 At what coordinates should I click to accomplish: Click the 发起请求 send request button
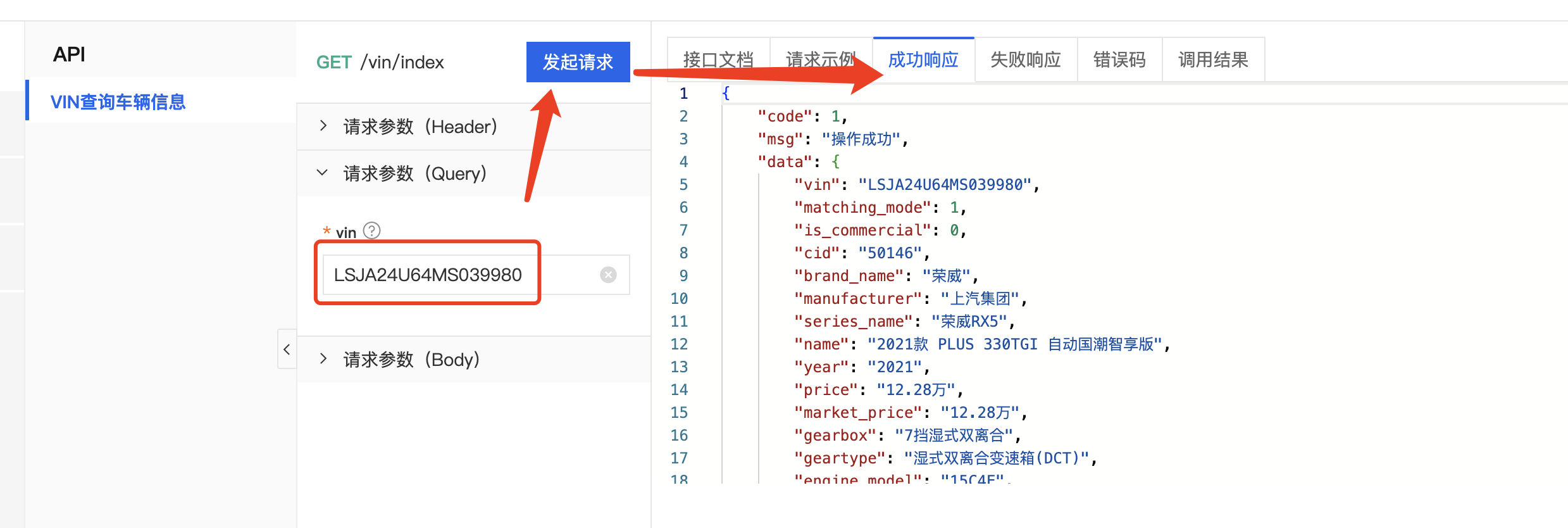tap(578, 62)
